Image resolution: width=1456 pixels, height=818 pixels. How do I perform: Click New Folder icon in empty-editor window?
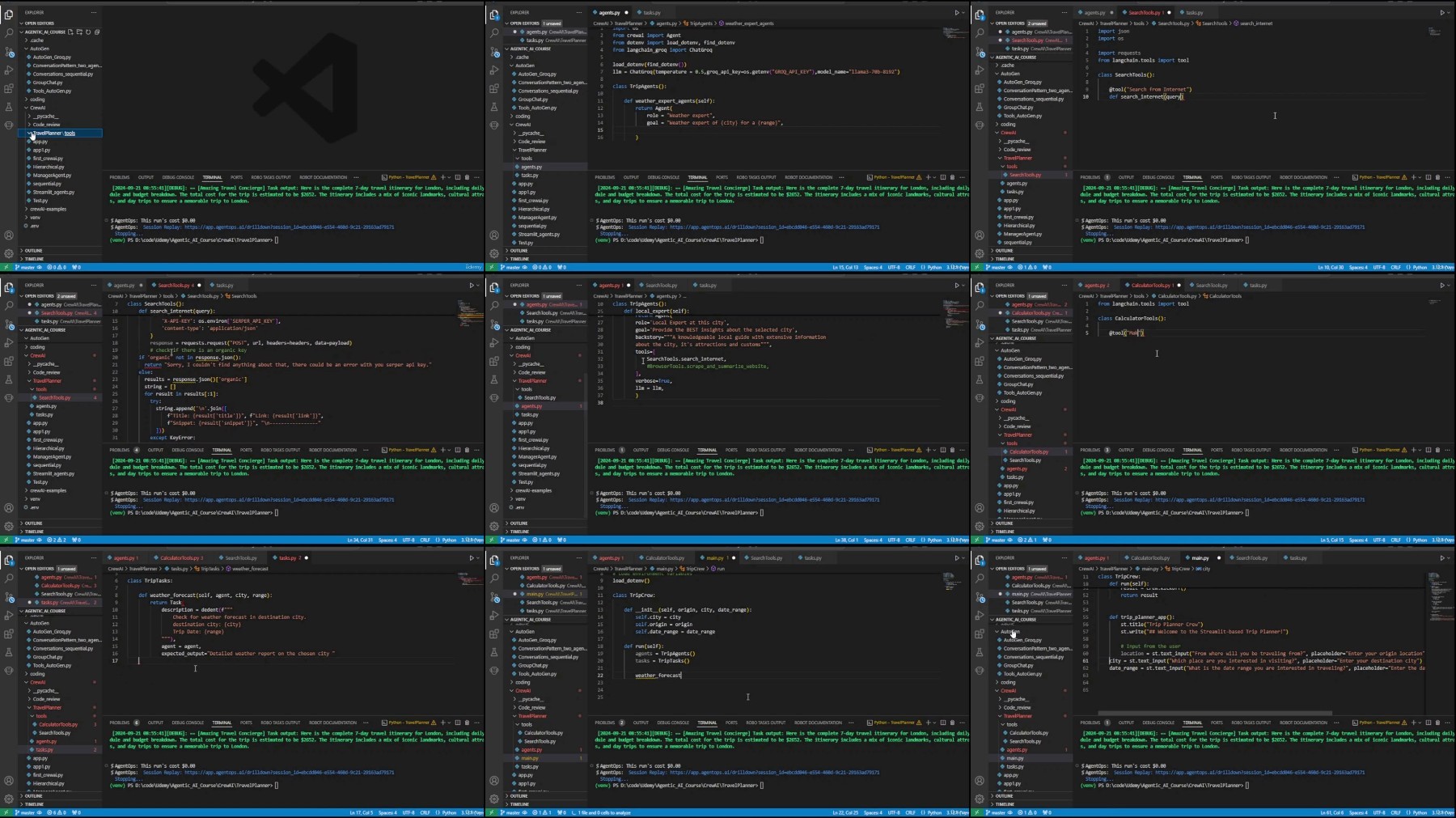click(79, 32)
